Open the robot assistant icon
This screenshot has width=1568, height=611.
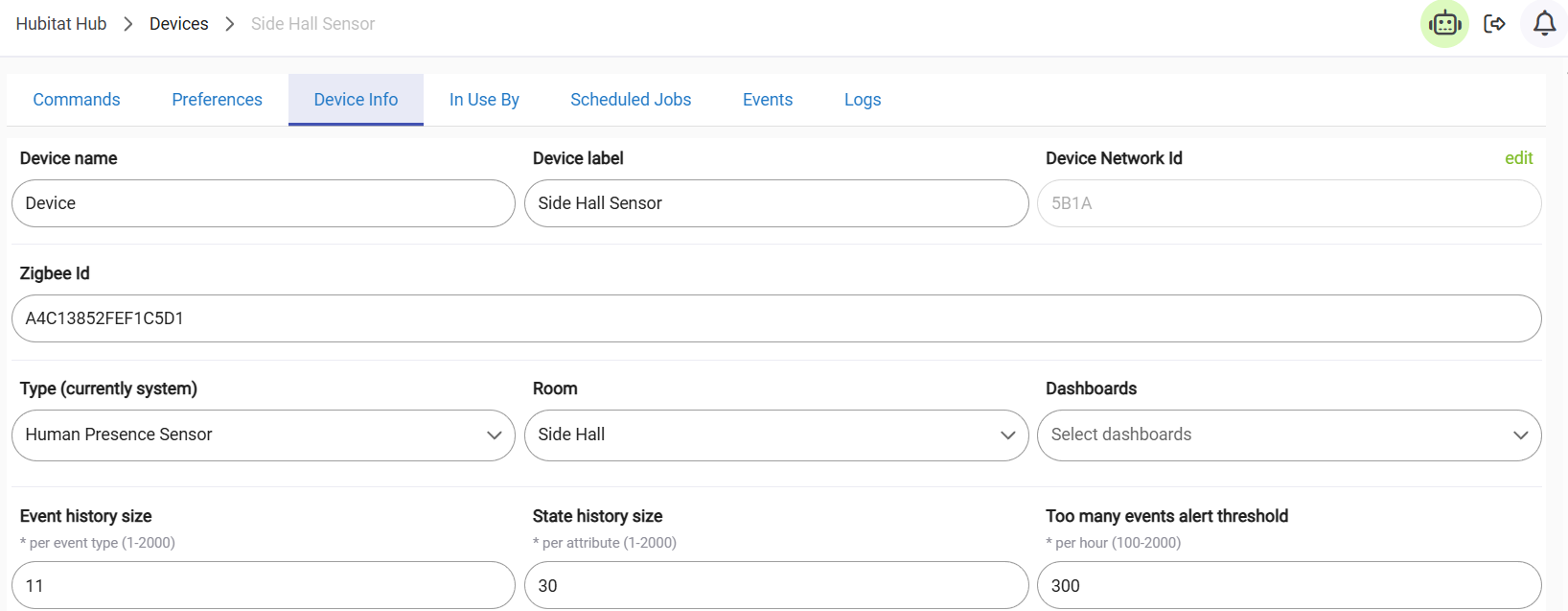1444,24
